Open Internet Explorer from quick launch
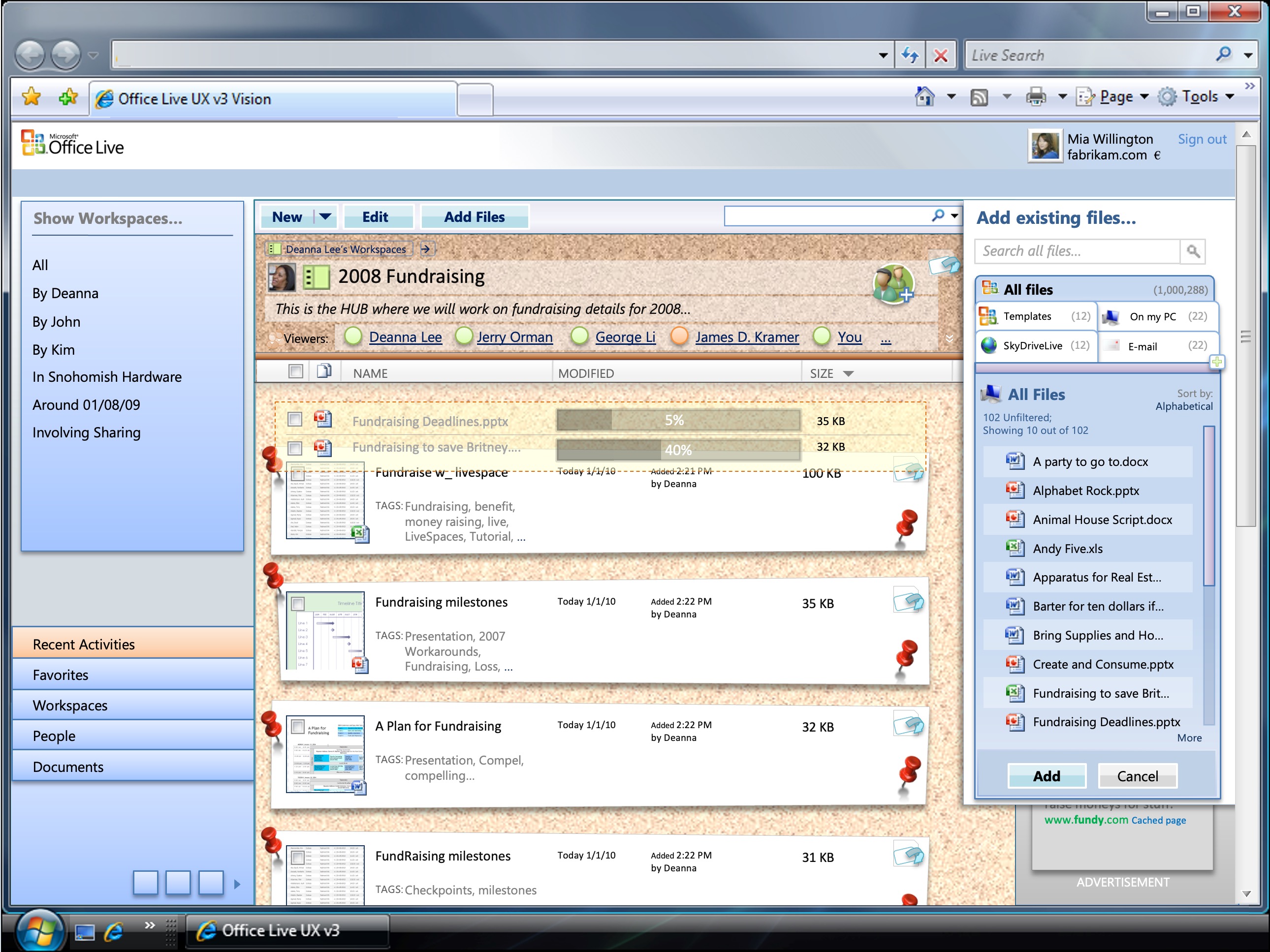This screenshot has width=1270, height=952. [x=114, y=931]
